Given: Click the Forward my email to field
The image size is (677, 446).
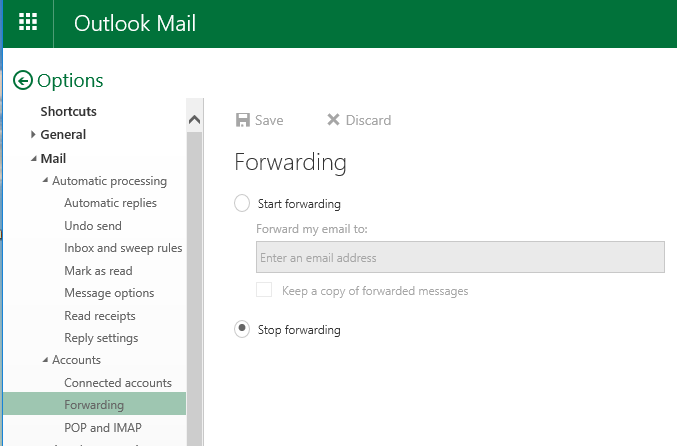Looking at the screenshot, I should [x=460, y=257].
